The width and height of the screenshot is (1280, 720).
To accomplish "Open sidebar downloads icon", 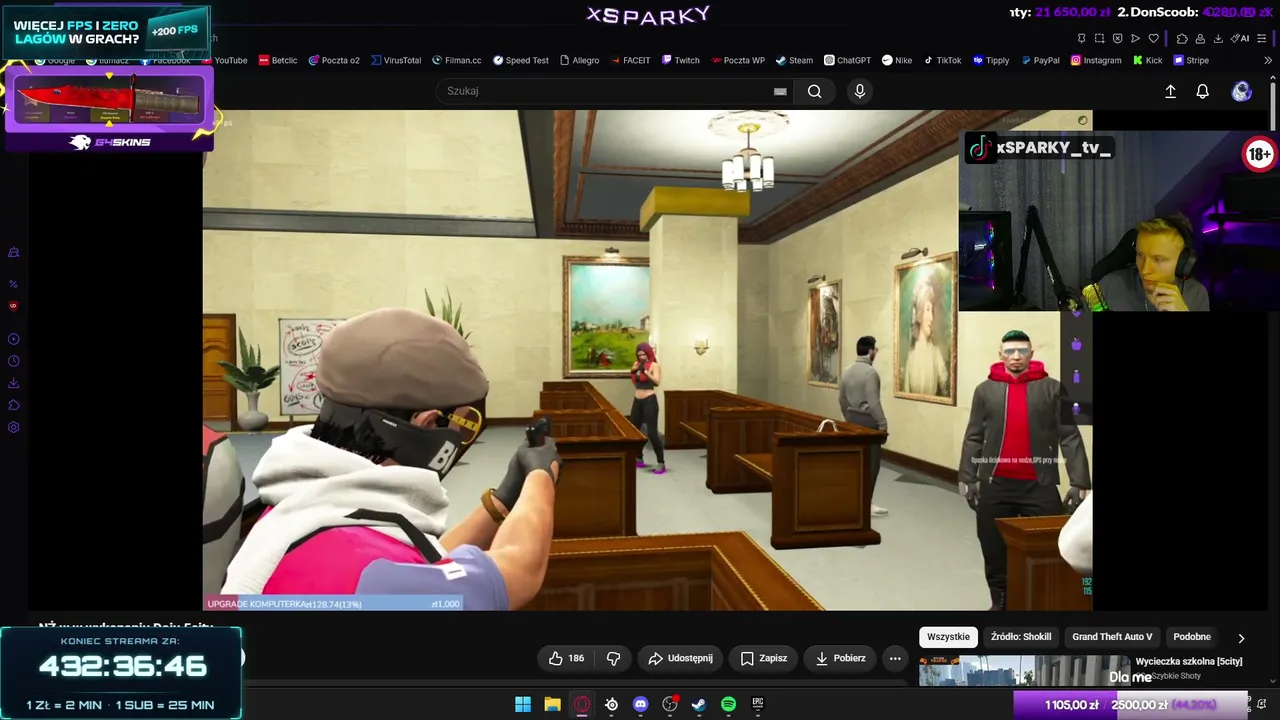I will (x=13, y=383).
